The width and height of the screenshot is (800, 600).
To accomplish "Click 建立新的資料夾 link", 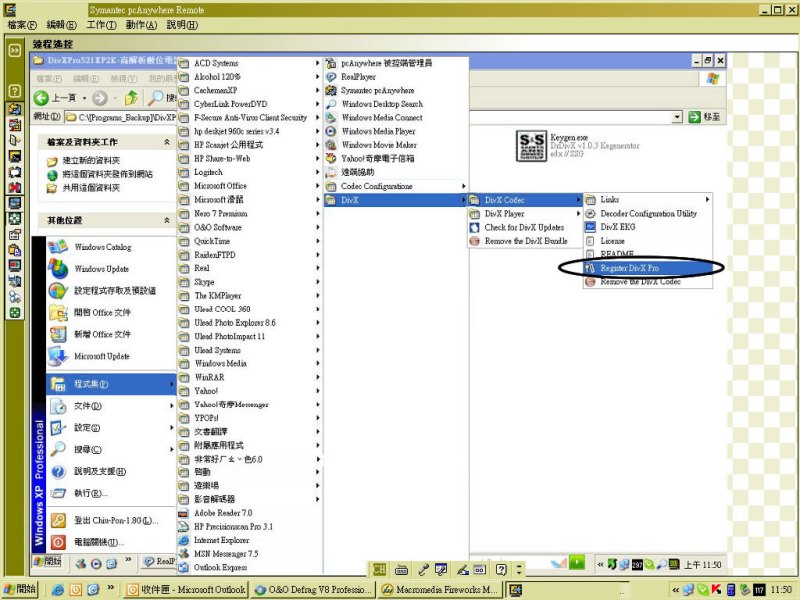I will tap(96, 160).
